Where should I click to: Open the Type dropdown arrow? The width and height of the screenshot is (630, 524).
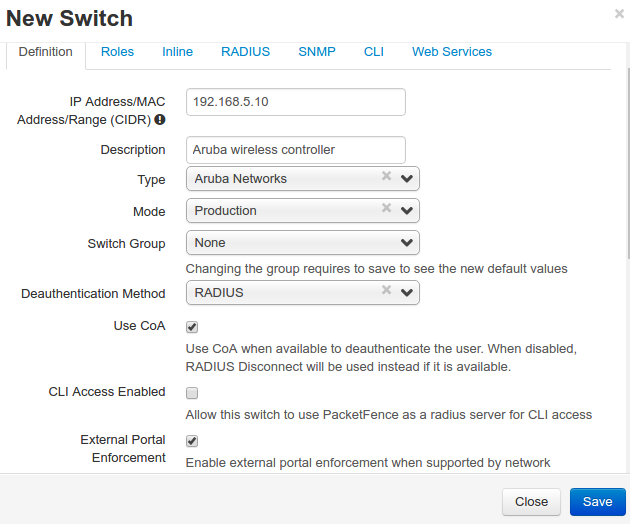click(407, 178)
